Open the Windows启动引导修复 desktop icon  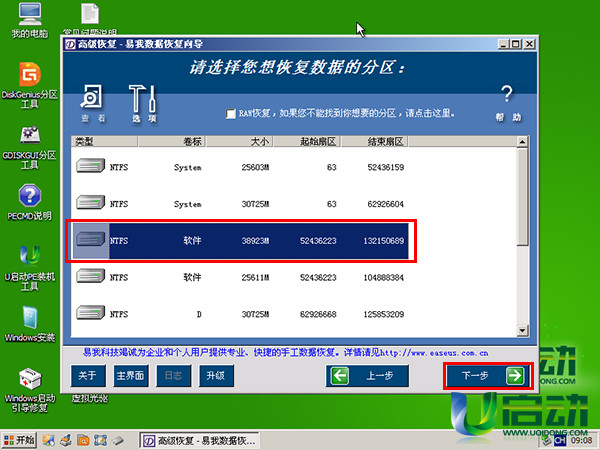click(x=30, y=386)
